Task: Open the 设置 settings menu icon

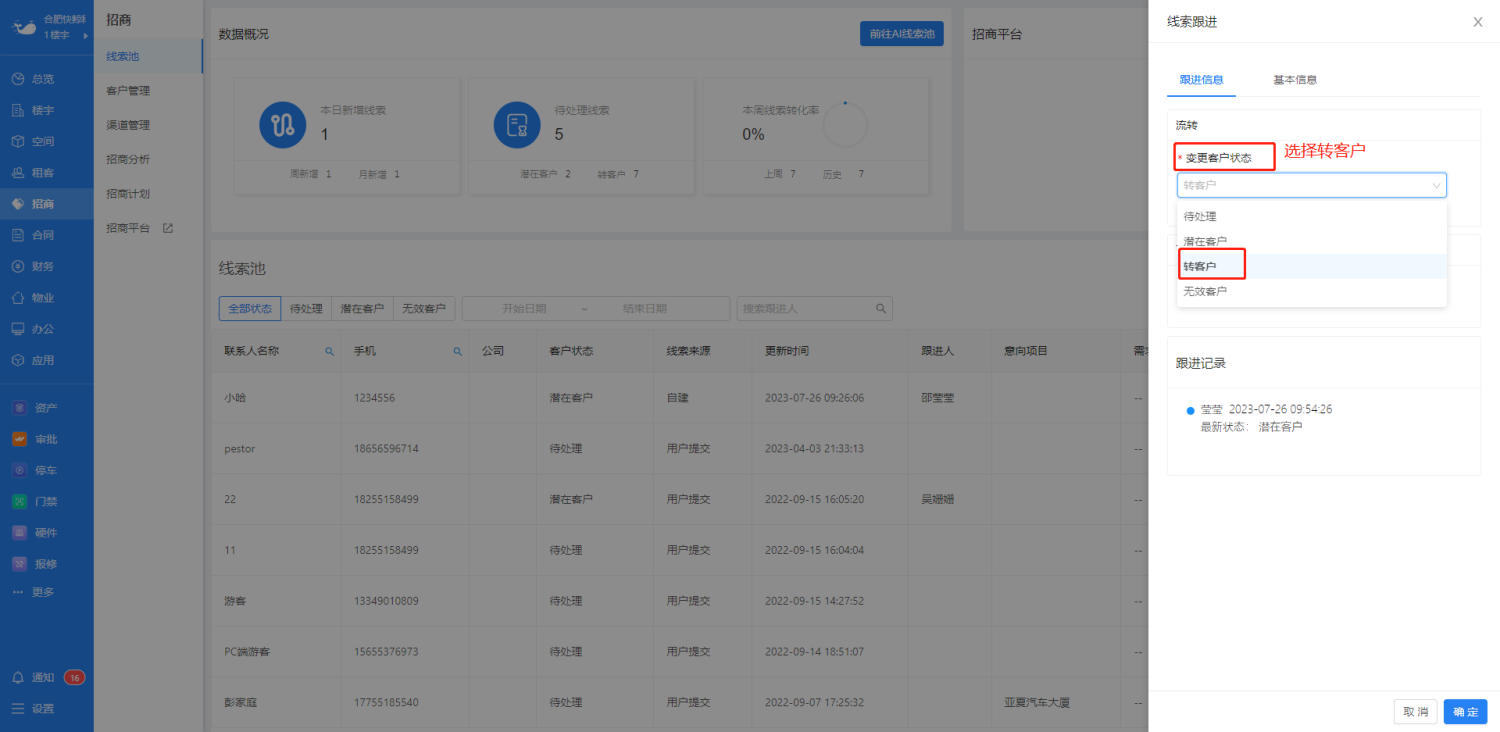Action: pos(18,708)
